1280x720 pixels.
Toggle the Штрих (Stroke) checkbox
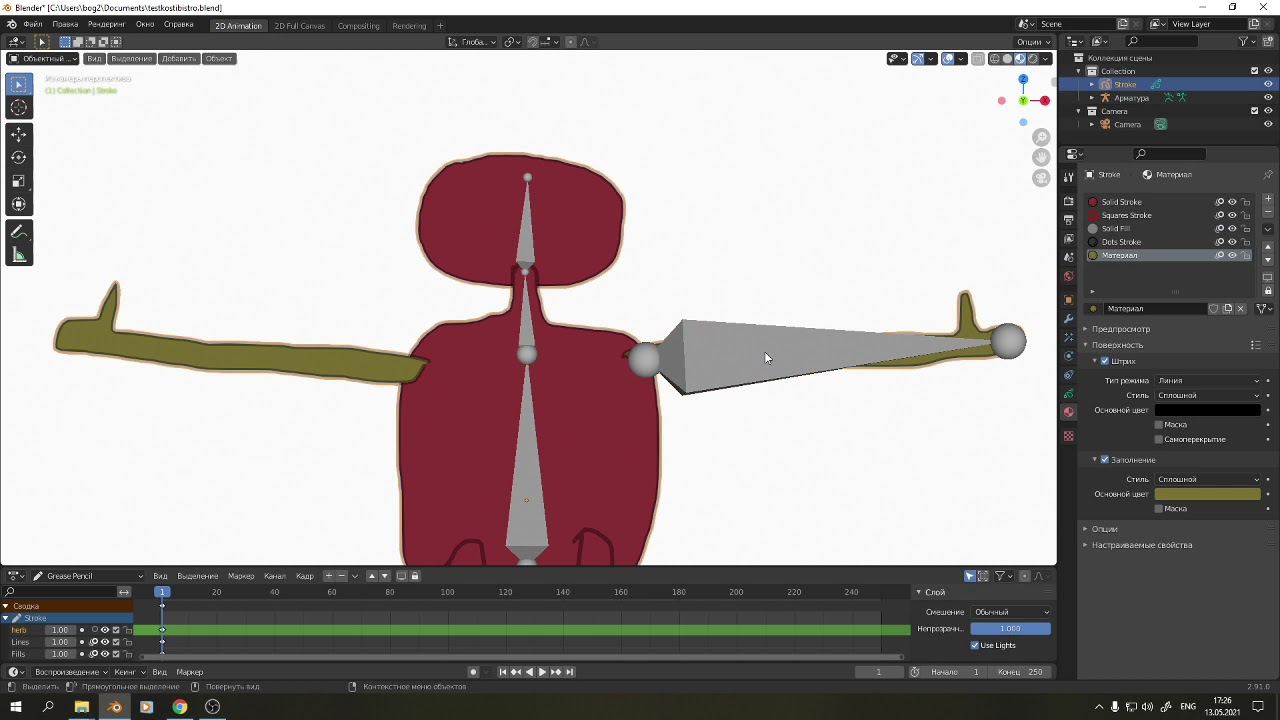click(x=1105, y=361)
